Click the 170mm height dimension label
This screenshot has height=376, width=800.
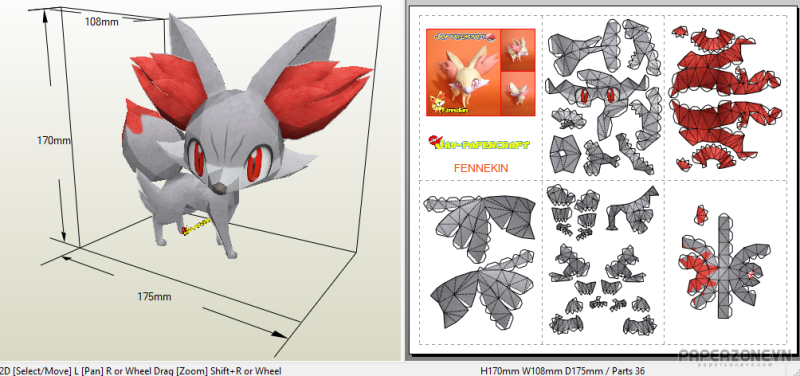point(54,140)
